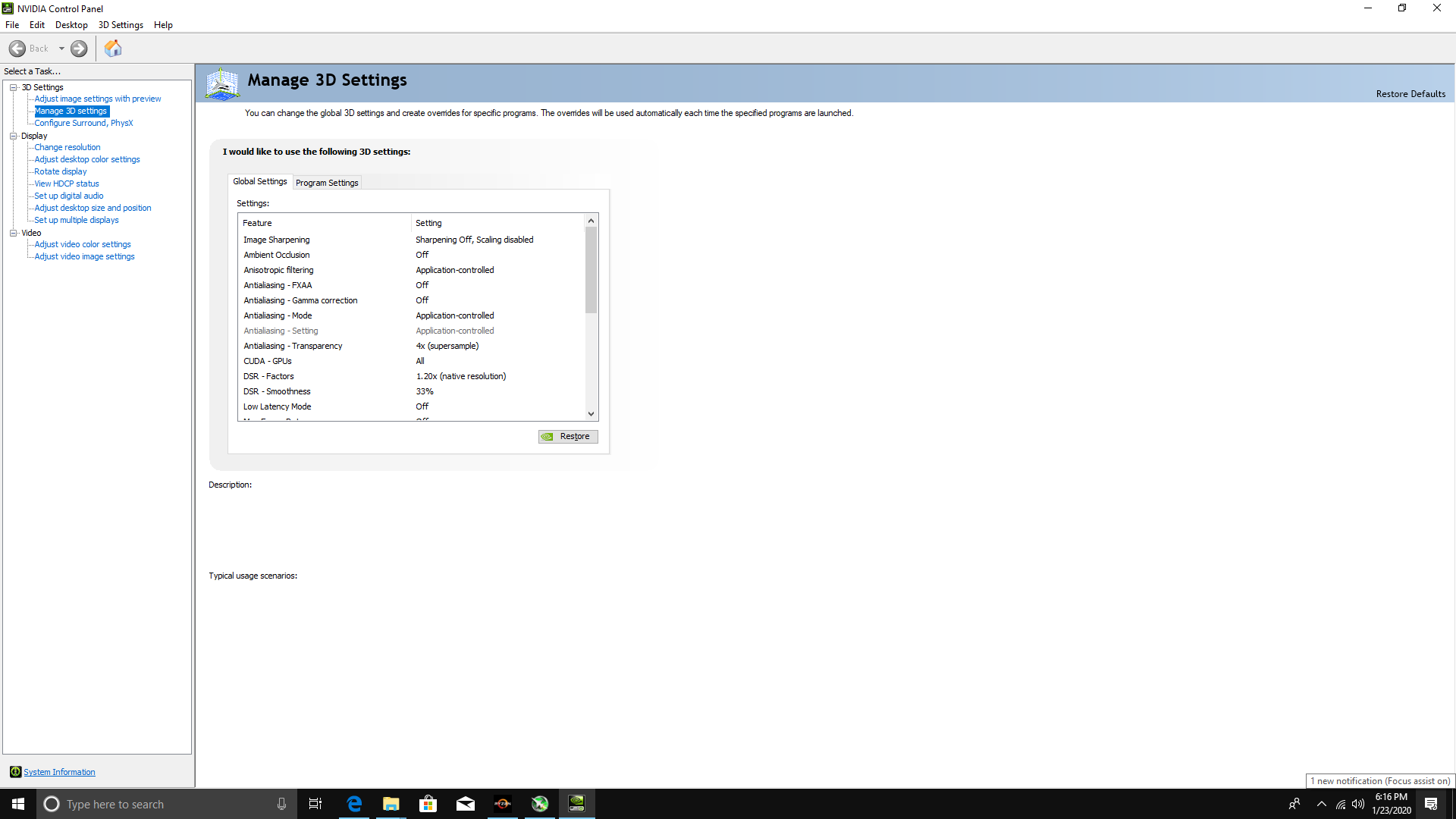Open the Mail app from taskbar
The width and height of the screenshot is (1456, 819).
pyautogui.click(x=465, y=804)
